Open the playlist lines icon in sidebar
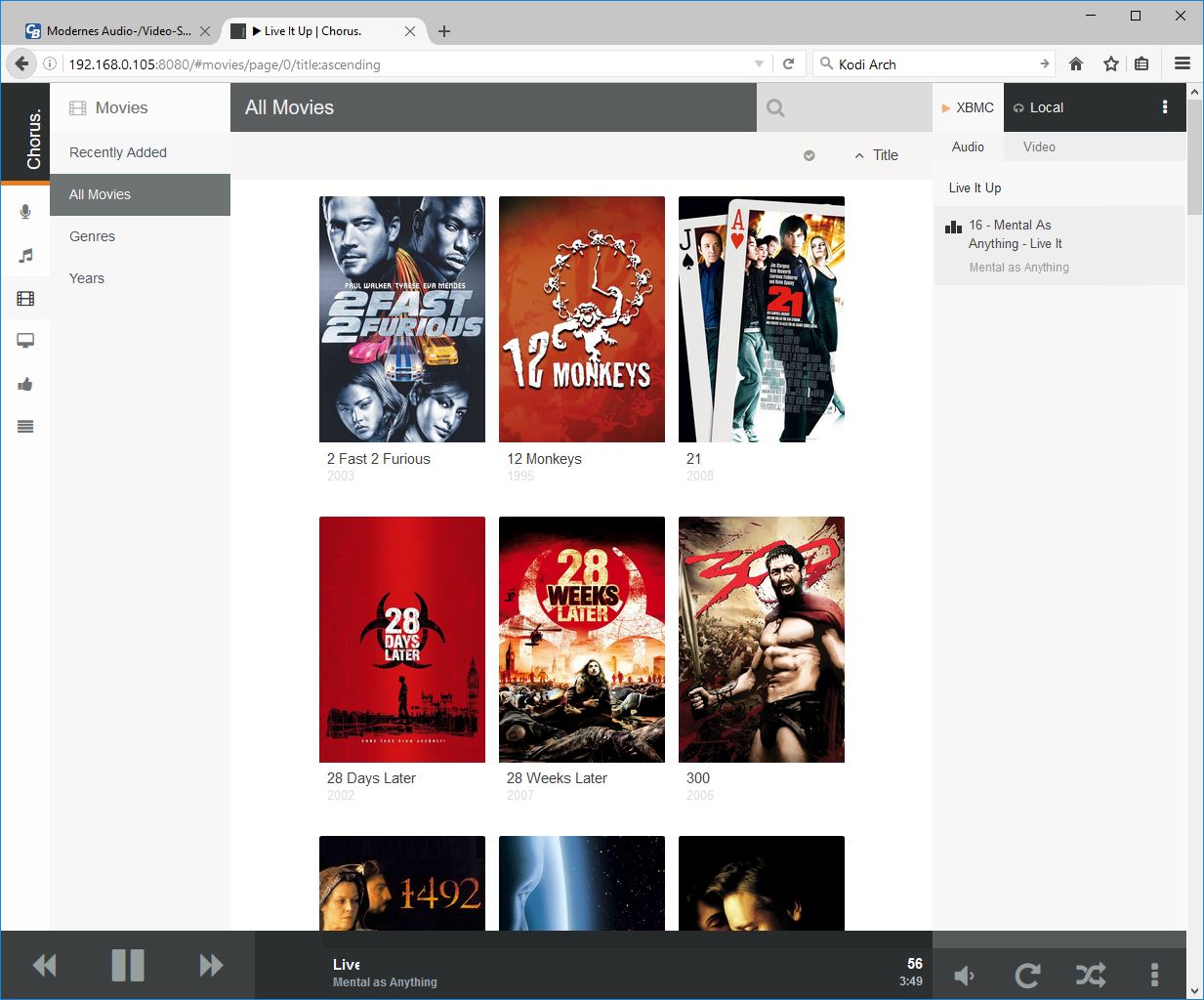 tap(25, 426)
